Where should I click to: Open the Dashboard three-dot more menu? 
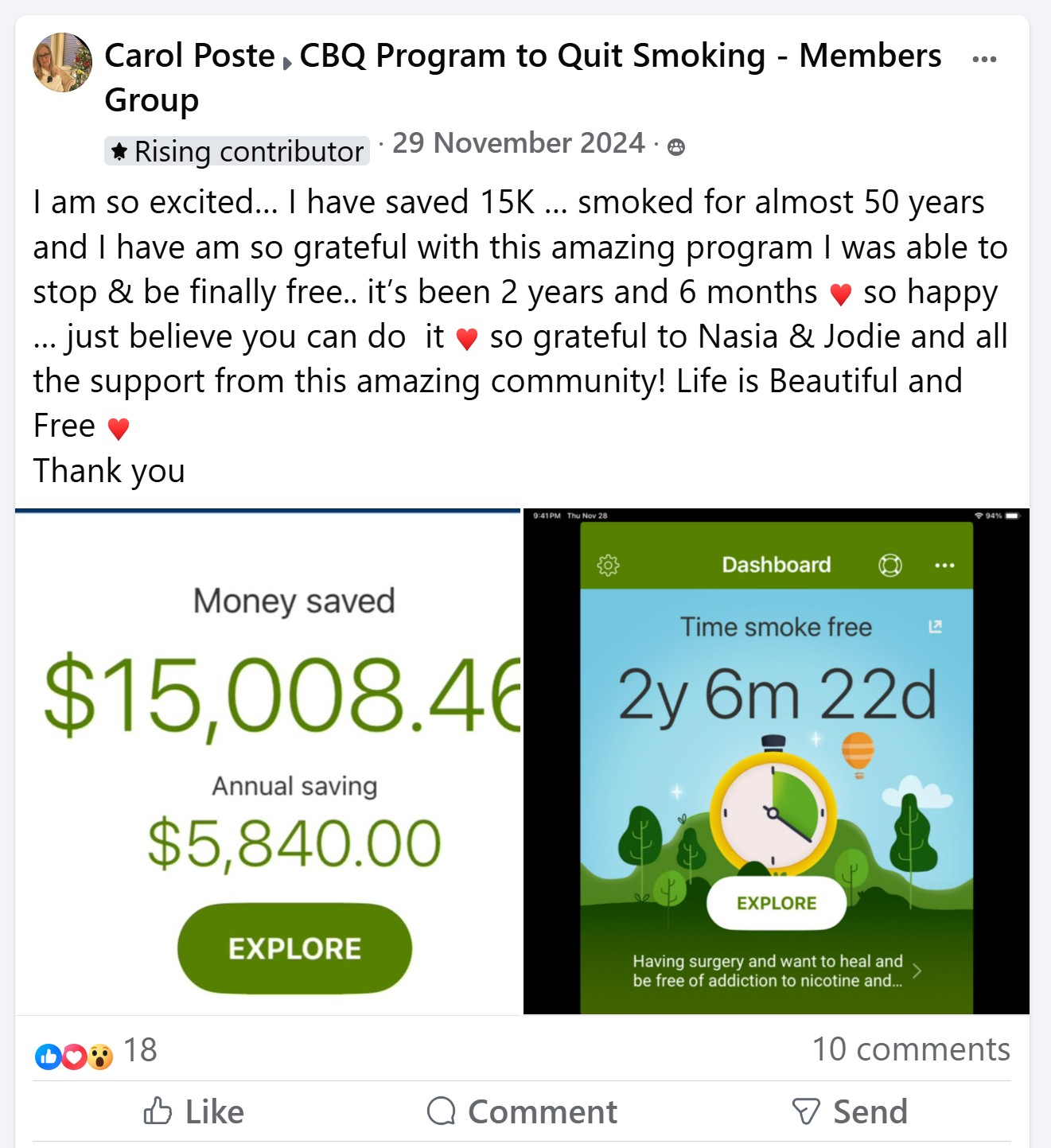[x=944, y=565]
